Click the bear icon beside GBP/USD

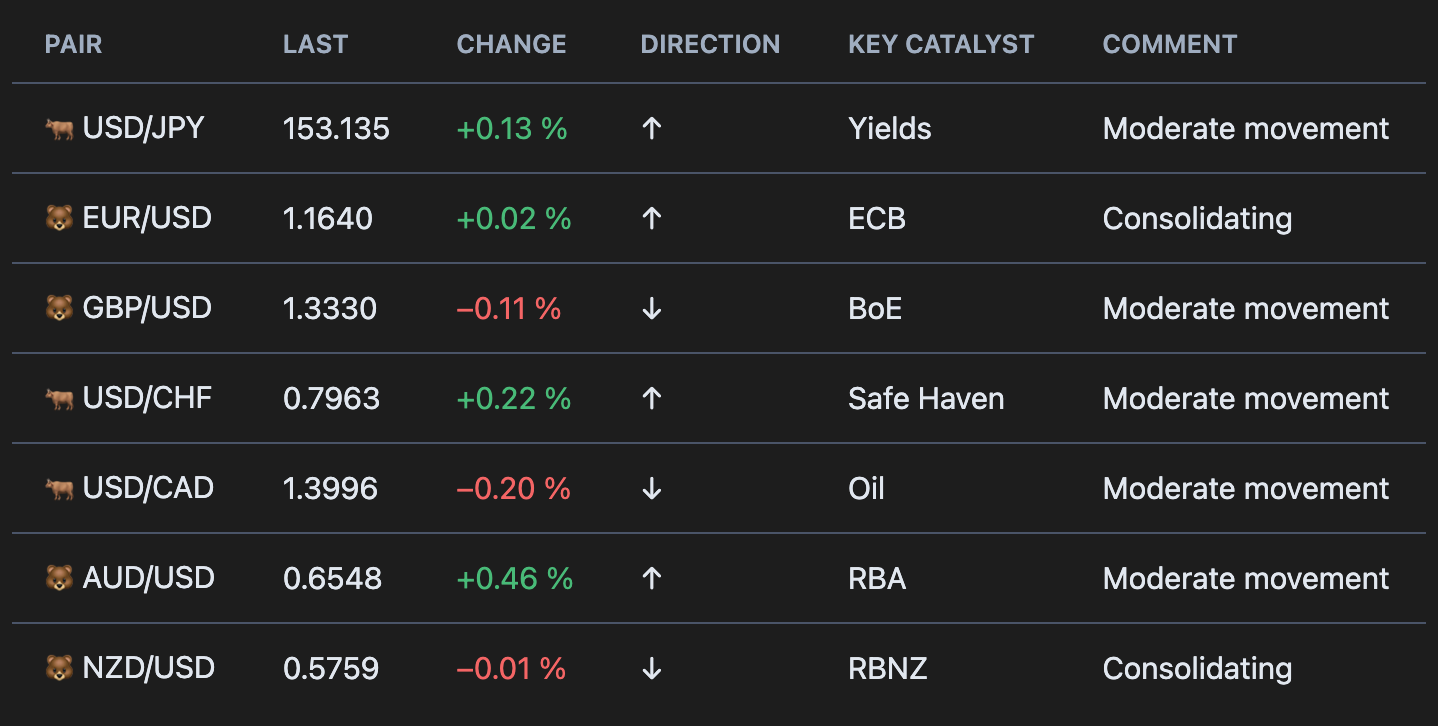[x=59, y=309]
